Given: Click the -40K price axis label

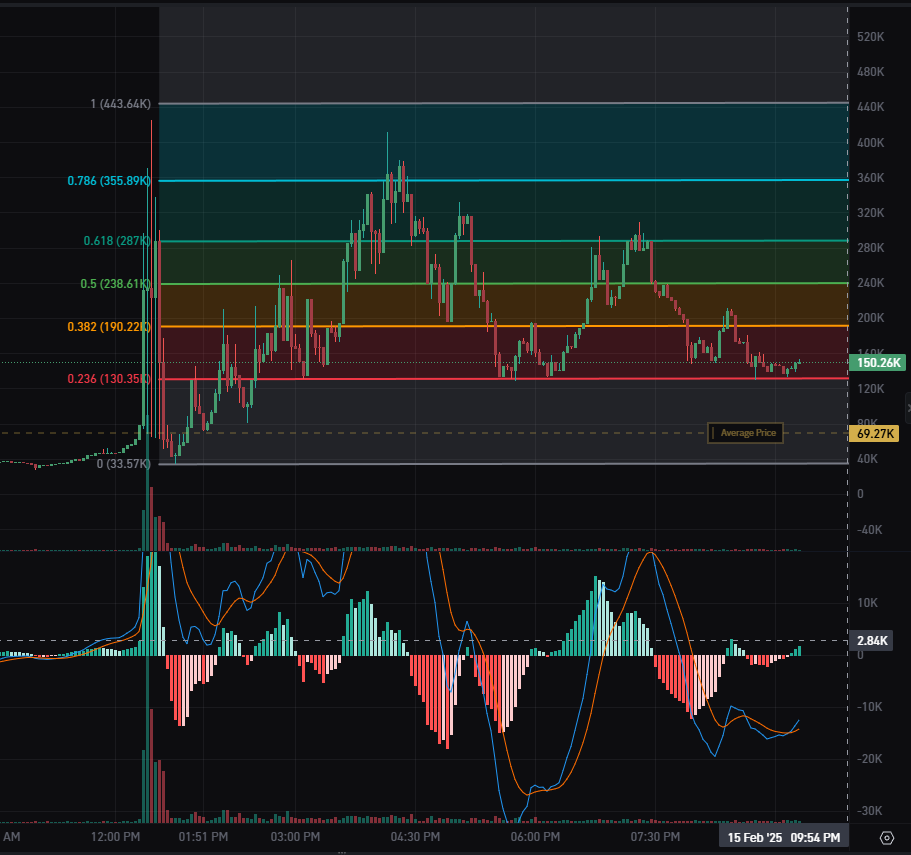Looking at the screenshot, I should coord(869,530).
